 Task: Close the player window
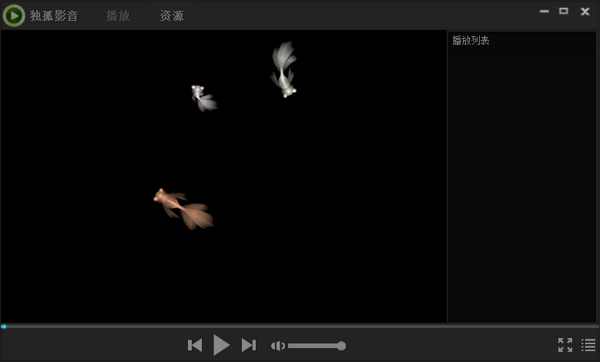pyautogui.click(x=585, y=11)
